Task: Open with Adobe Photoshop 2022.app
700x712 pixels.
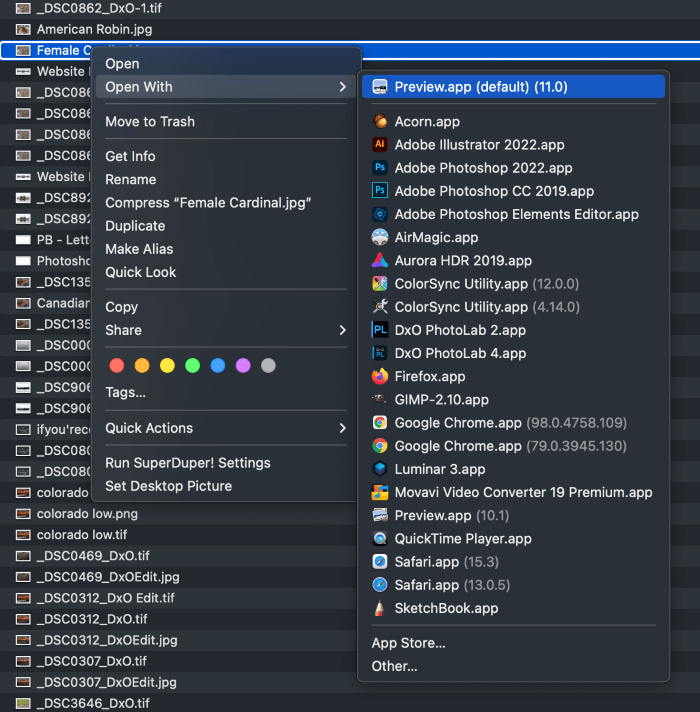Action: tap(483, 168)
